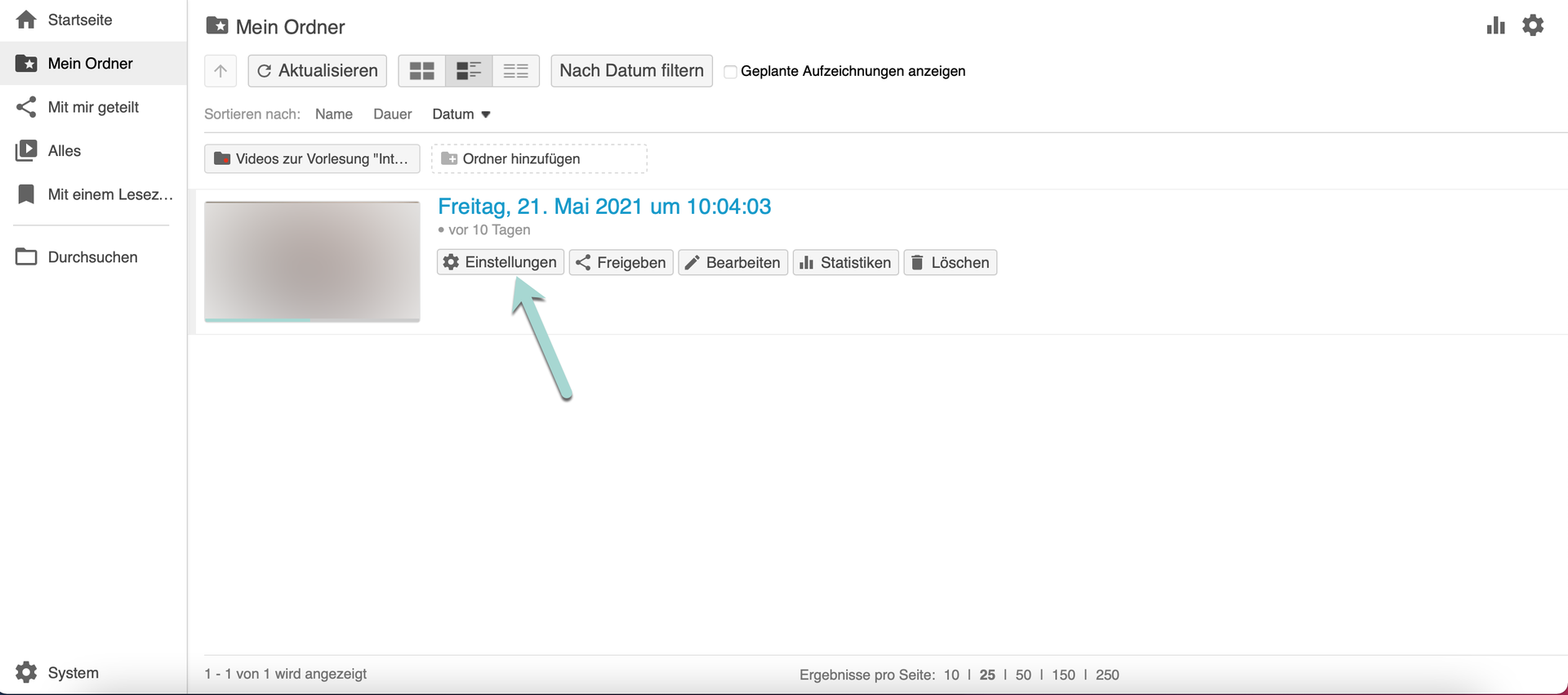Open folder settings gear at top right
Screen dimensions: 1568x695
1533,25
